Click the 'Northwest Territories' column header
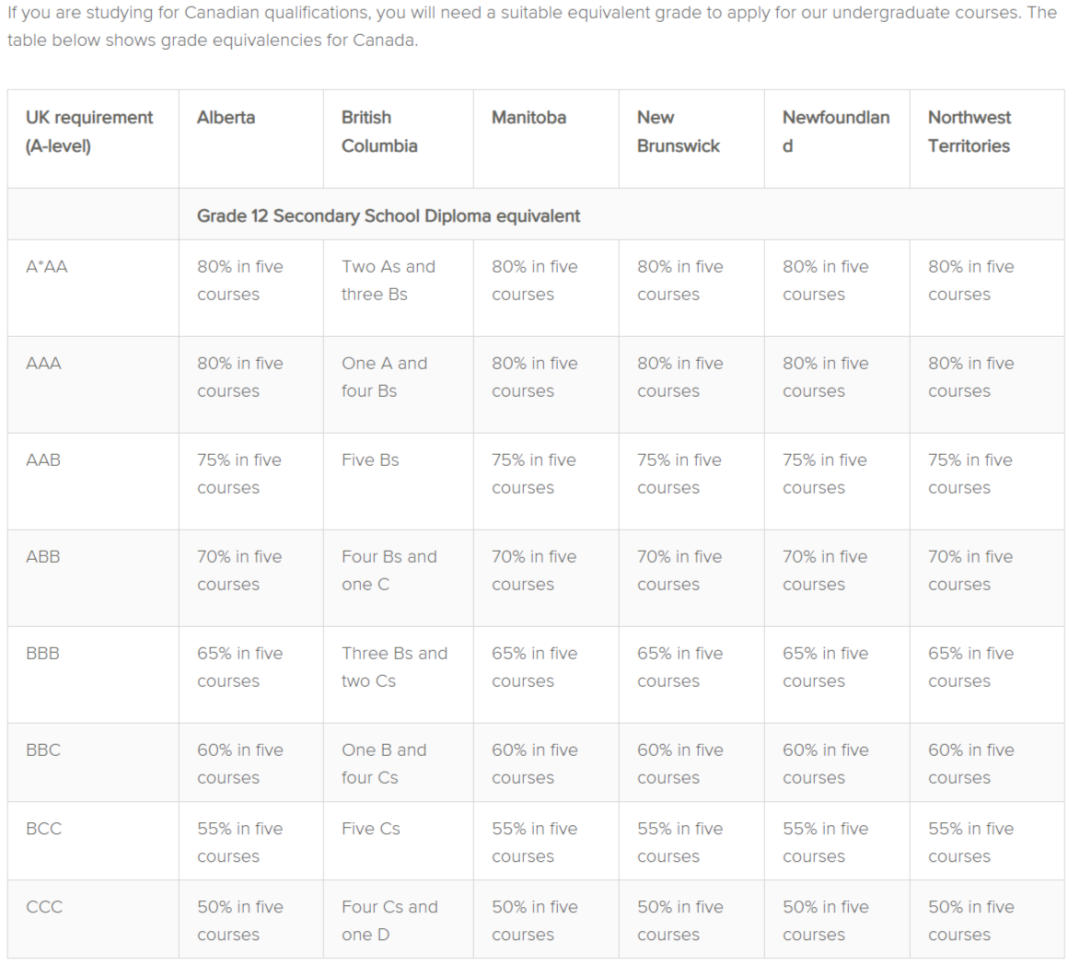1080x965 pixels. [x=987, y=138]
